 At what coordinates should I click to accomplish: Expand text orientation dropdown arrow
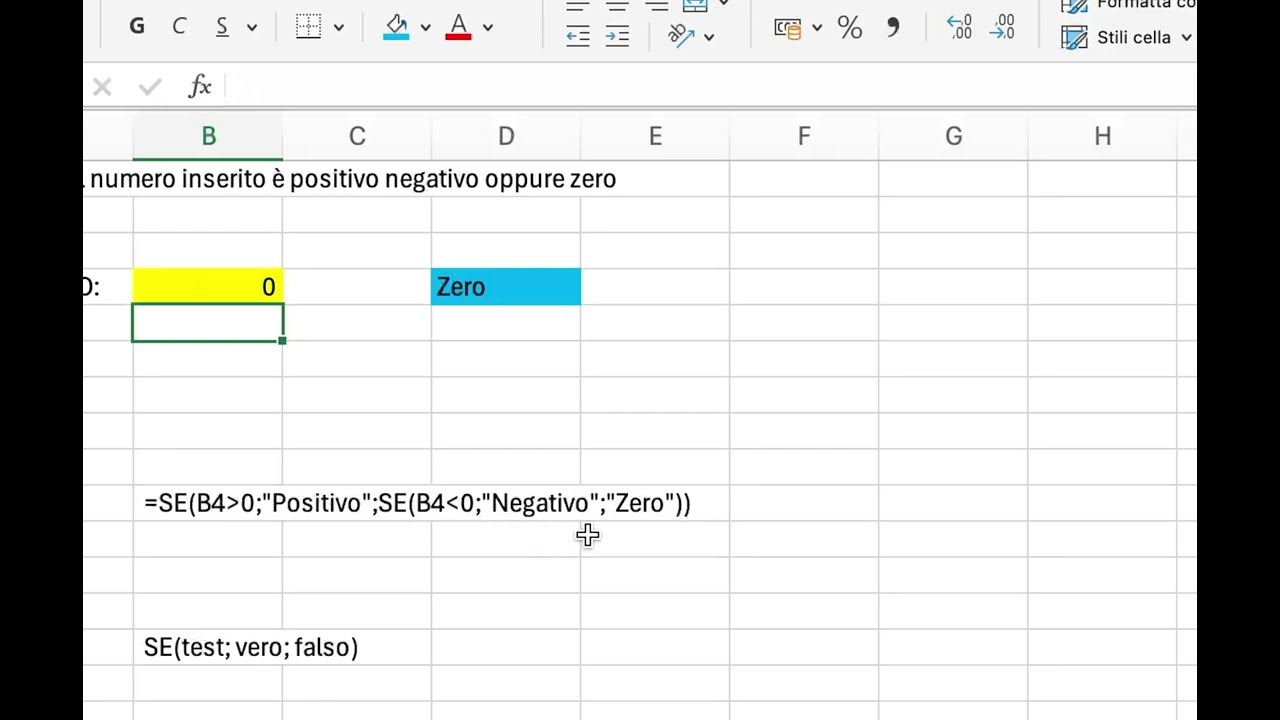[709, 37]
